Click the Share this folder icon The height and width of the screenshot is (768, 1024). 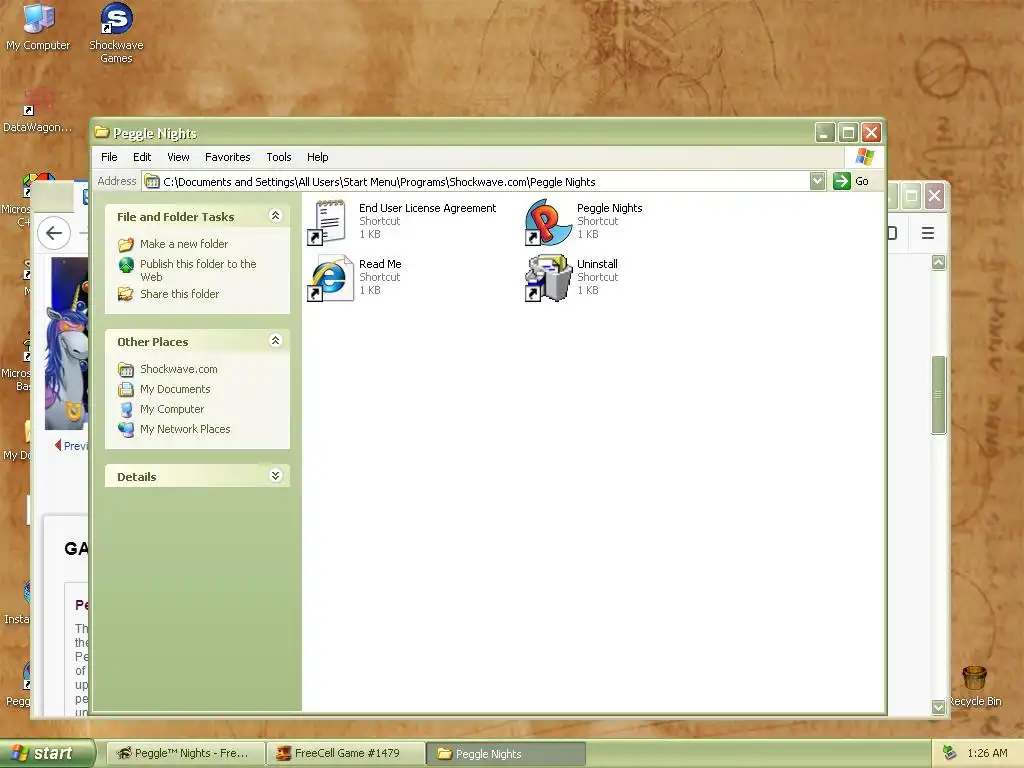coord(126,294)
